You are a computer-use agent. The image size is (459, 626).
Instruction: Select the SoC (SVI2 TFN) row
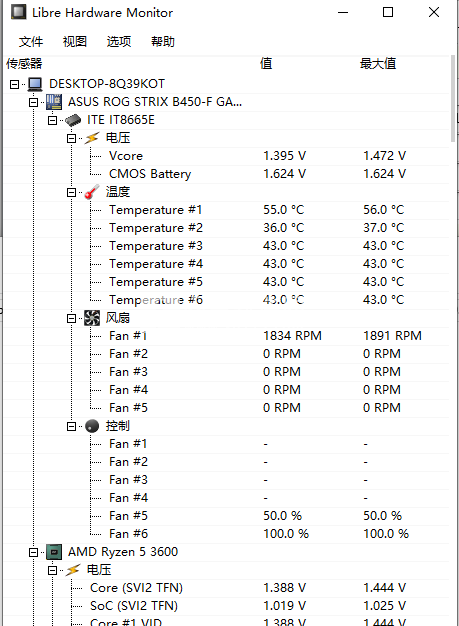[x=227, y=606]
